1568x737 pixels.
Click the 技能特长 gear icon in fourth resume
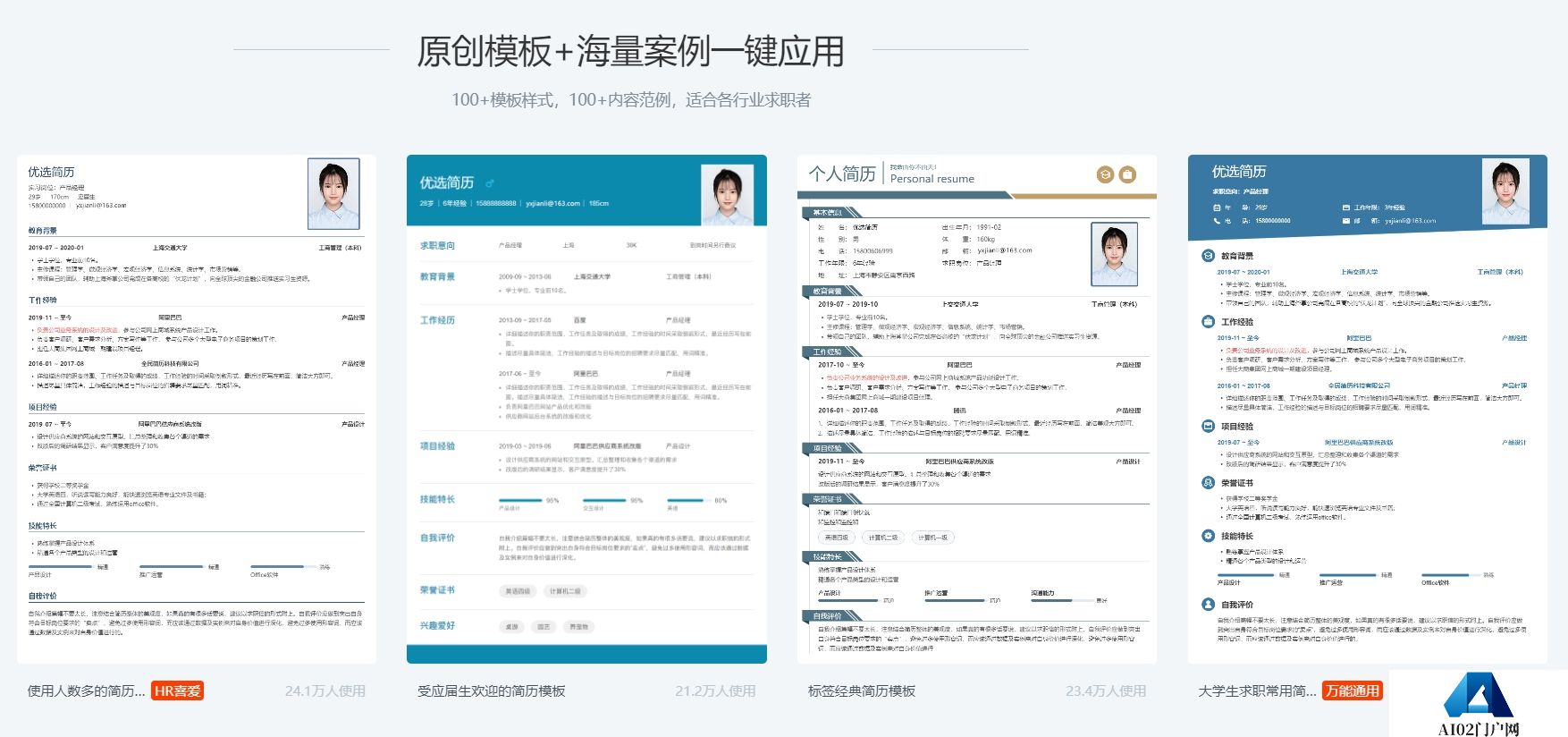1208,536
